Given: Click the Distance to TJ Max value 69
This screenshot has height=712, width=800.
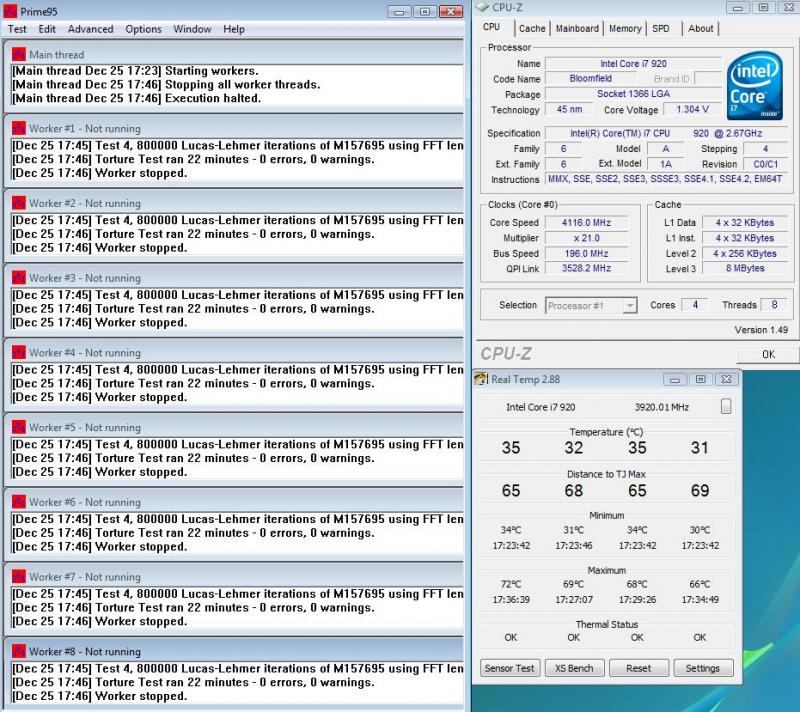Looking at the screenshot, I should [700, 490].
